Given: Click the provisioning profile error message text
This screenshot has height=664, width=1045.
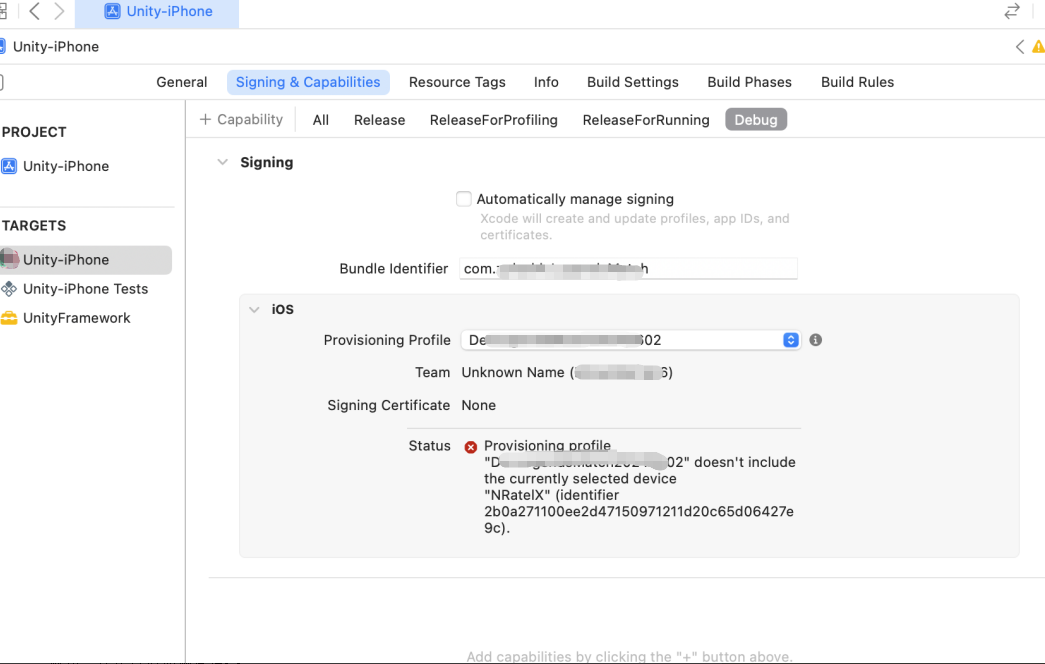Looking at the screenshot, I should click(639, 487).
